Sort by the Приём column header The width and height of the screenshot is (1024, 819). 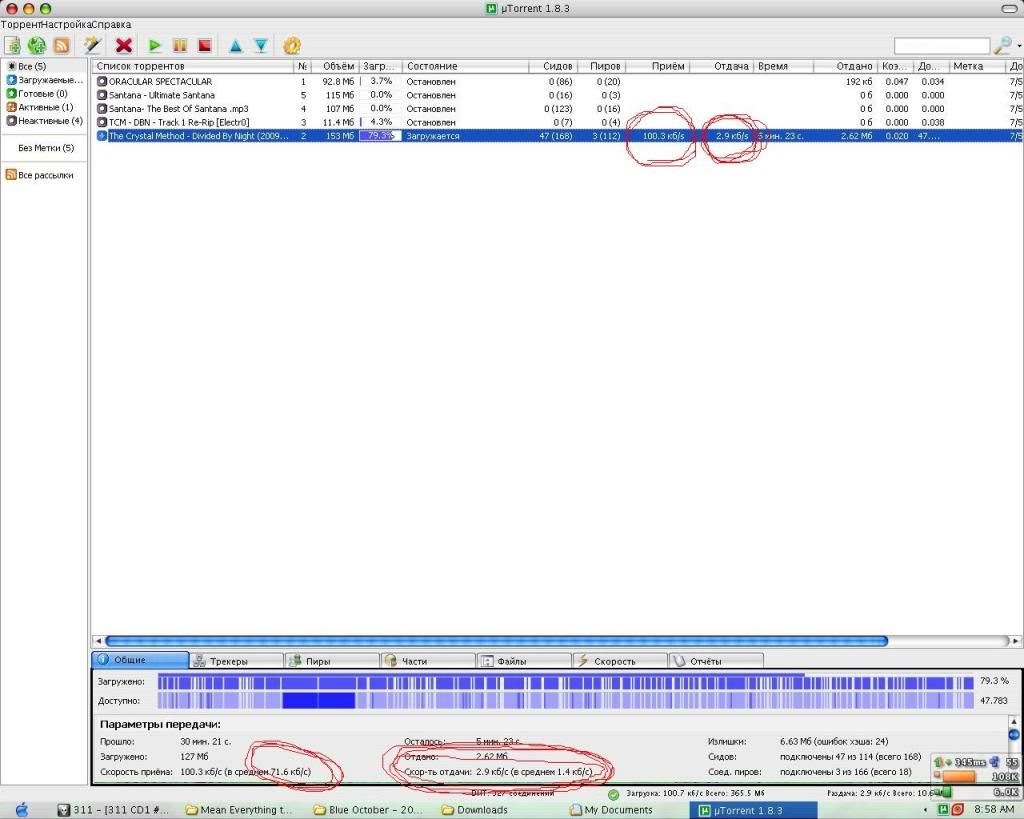(658, 66)
